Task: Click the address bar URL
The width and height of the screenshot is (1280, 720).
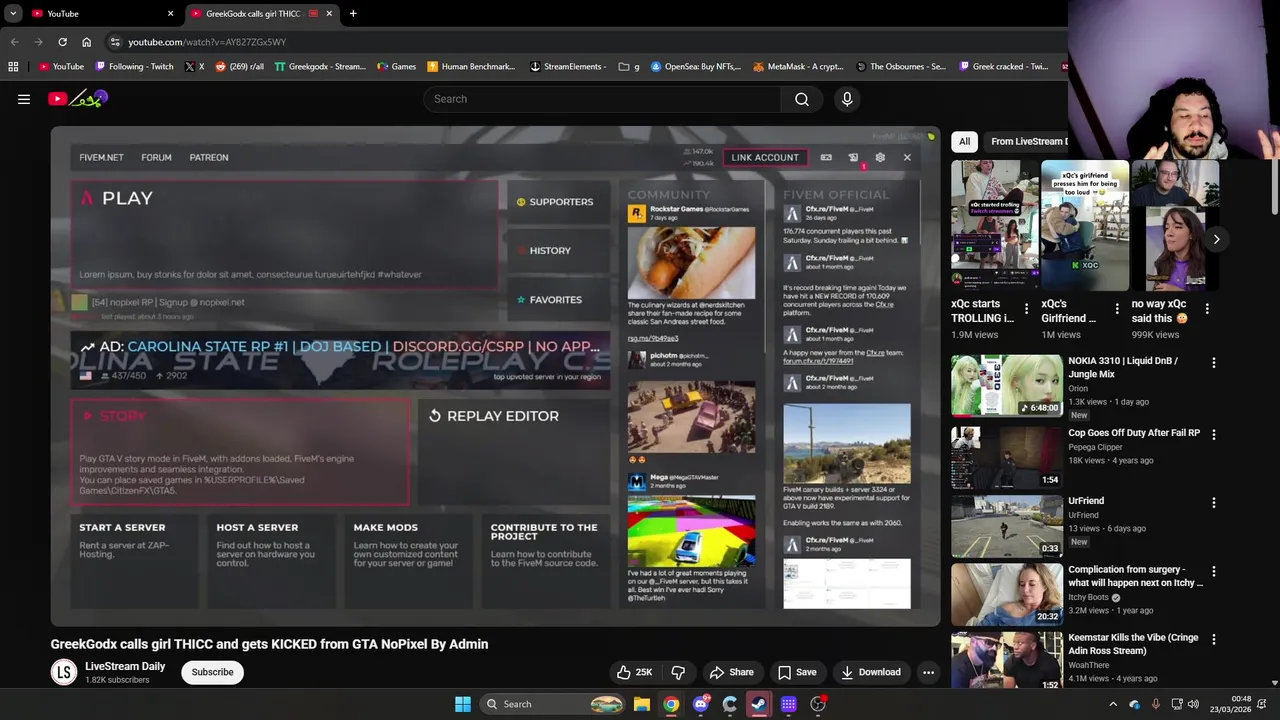Action: (207, 42)
